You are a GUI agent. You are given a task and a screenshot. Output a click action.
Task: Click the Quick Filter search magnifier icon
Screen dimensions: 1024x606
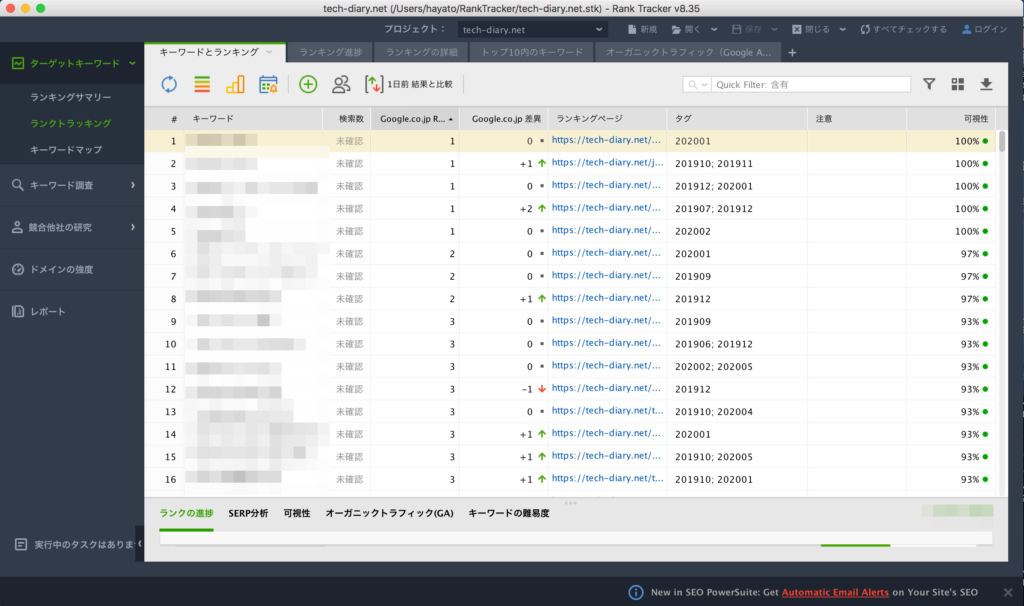pos(693,85)
